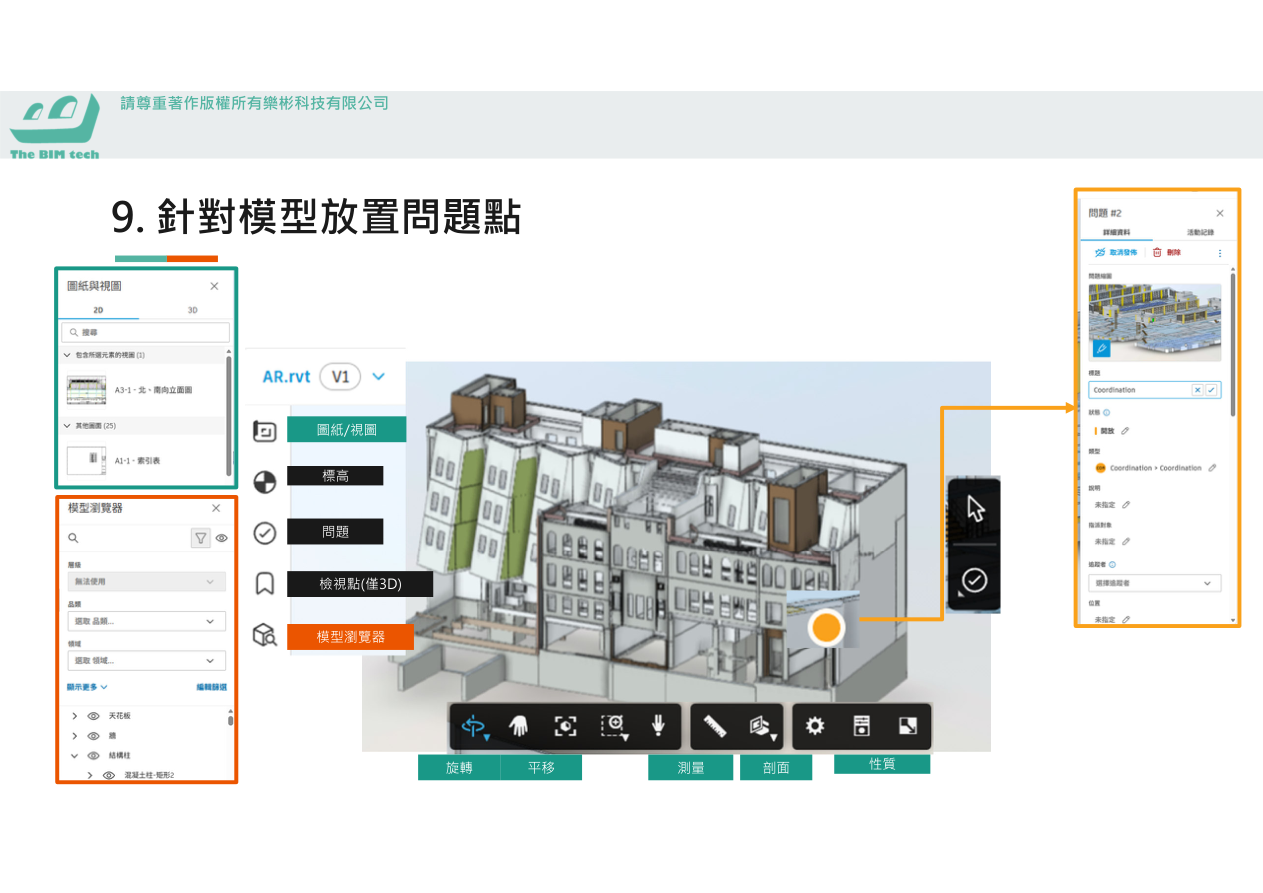Confirm the title edit with the checkmark
Screen dimensions: 1263x893
[1212, 389]
